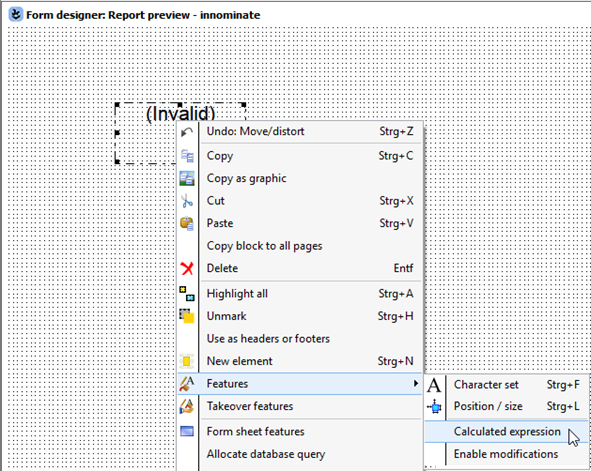
Task: Click the Character set letter A icon
Action: tap(434, 385)
